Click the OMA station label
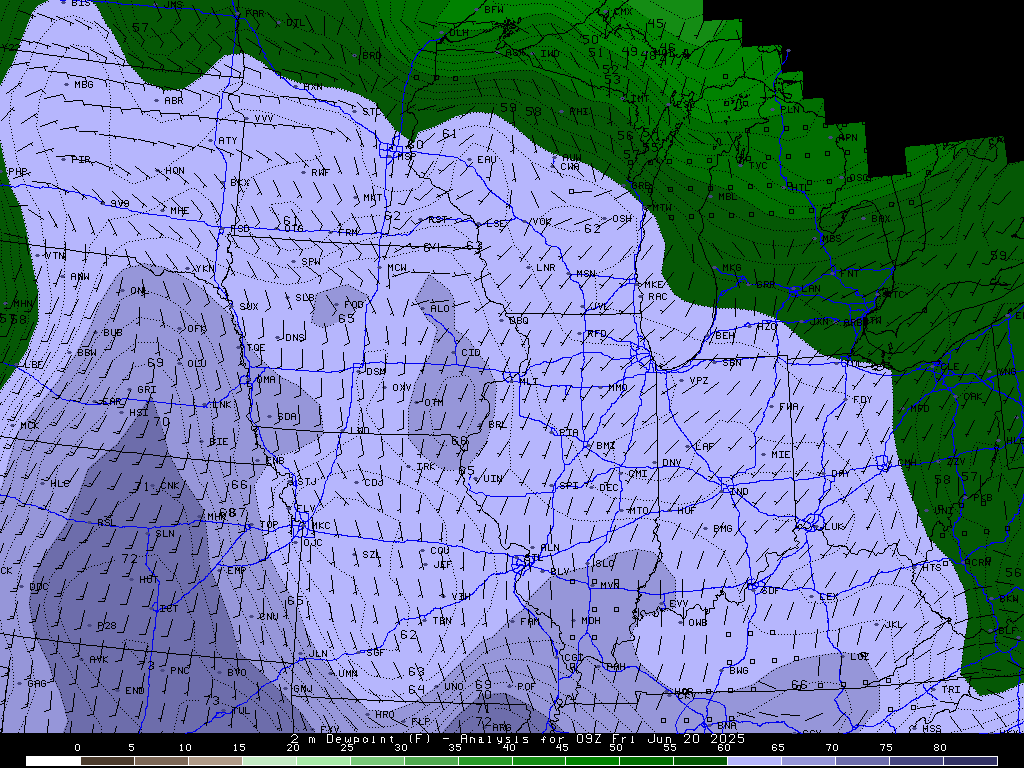Screen dimensions: 1024x768 pos(265,379)
